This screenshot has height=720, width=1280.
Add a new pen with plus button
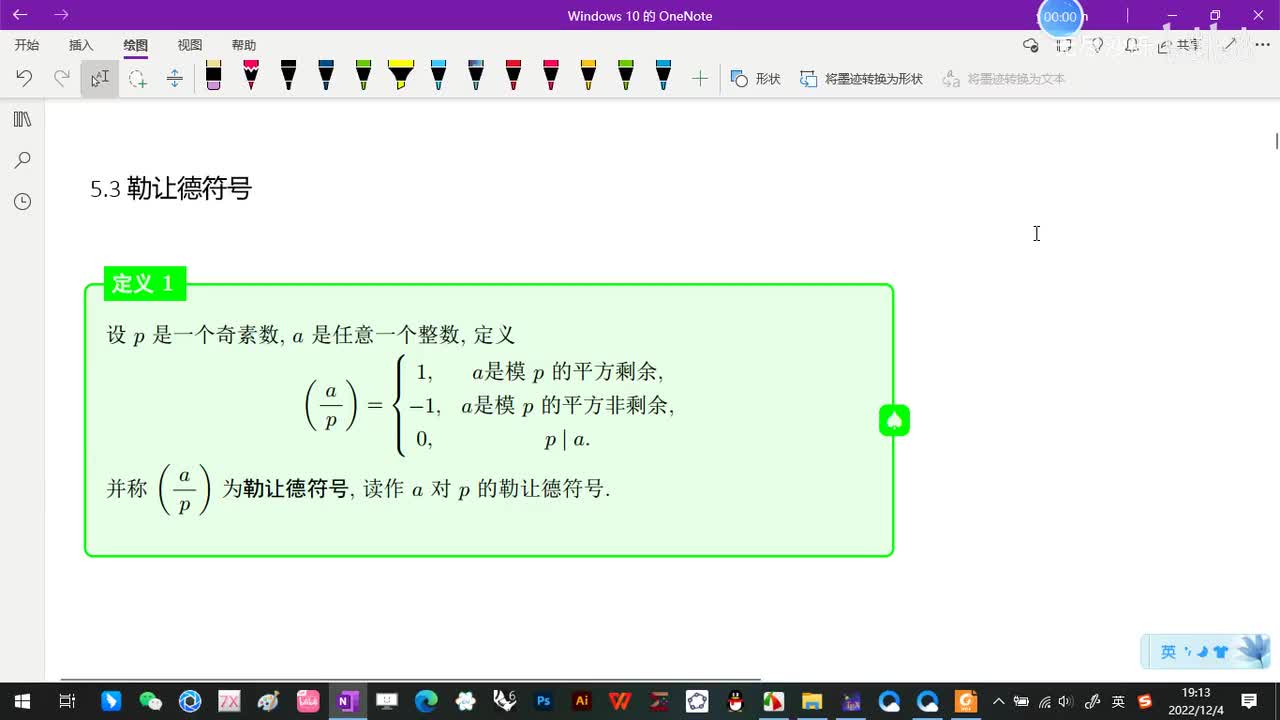tap(700, 78)
